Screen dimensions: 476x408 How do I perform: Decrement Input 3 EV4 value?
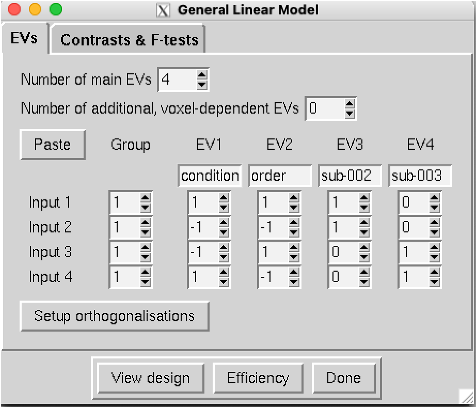[x=434, y=257]
